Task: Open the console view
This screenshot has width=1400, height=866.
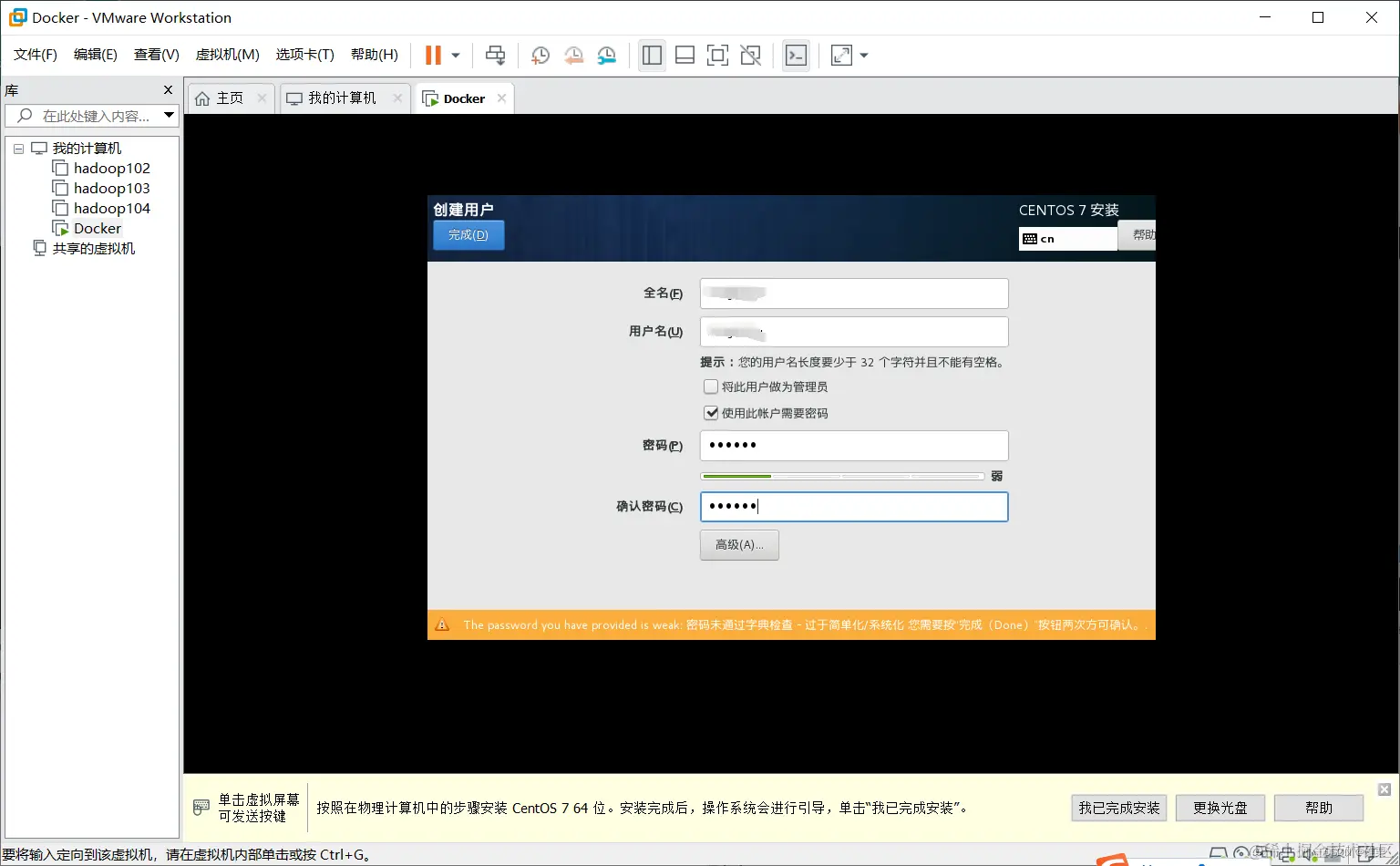Action: [x=796, y=56]
